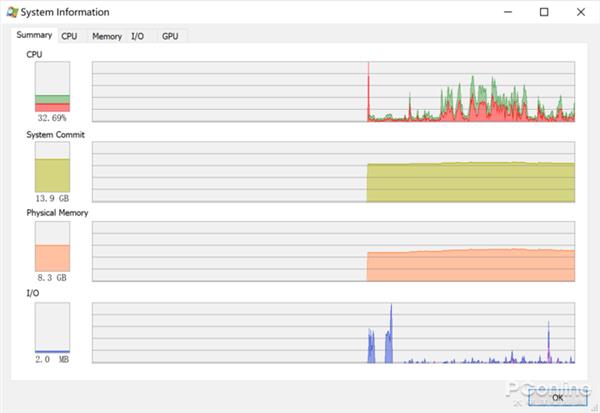
Task: Click the System Commit history graph
Action: tap(333, 171)
